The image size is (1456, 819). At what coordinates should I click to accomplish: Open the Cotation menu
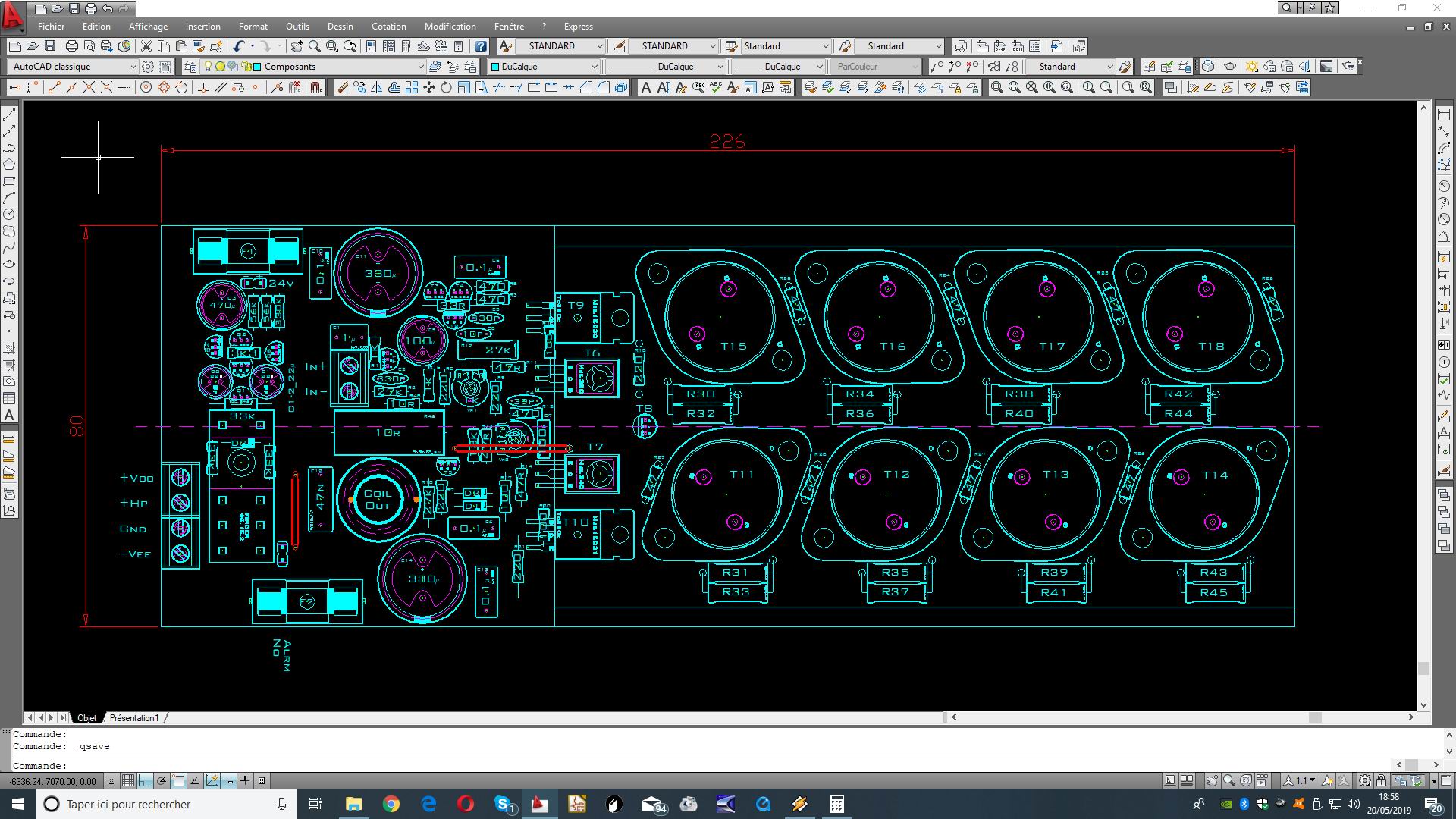point(388,27)
